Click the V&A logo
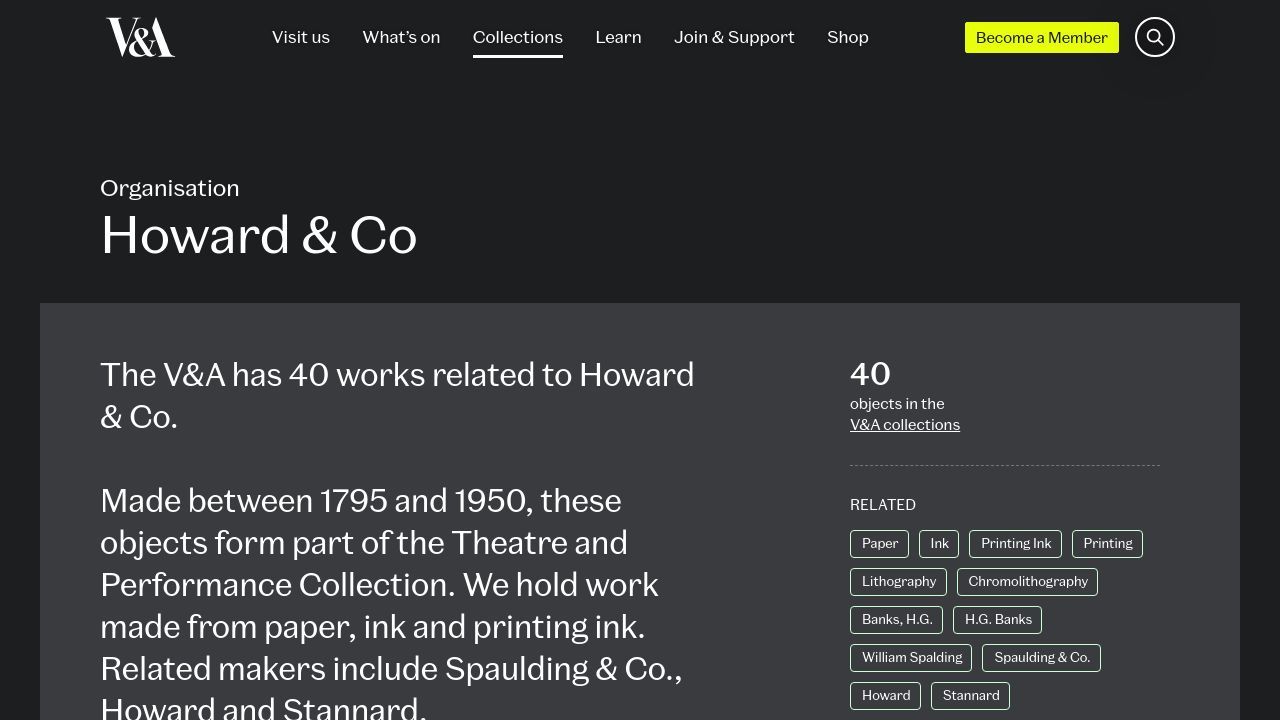 (140, 37)
